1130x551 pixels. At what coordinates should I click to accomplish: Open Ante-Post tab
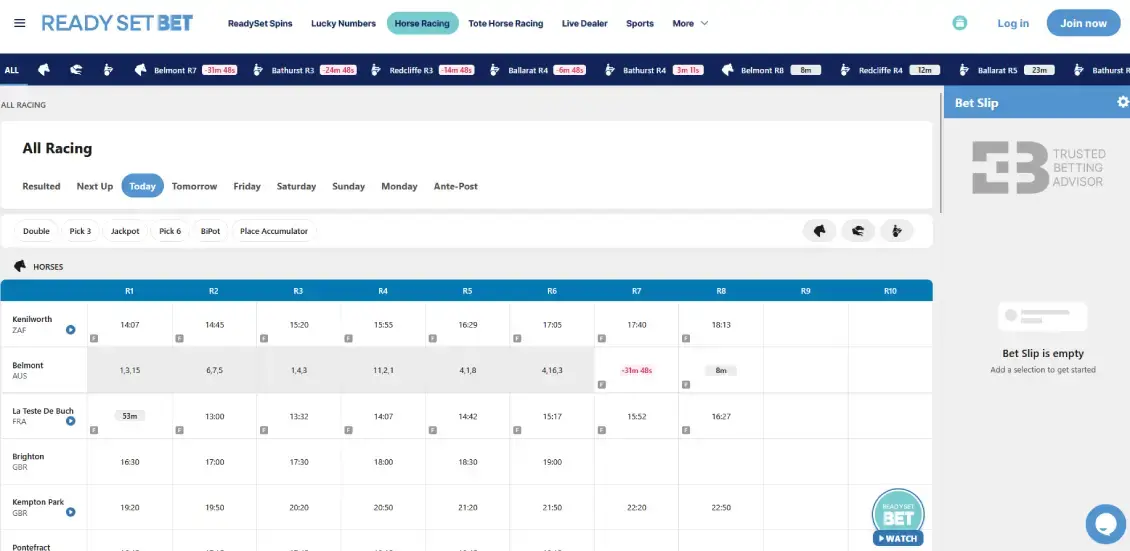click(x=455, y=186)
